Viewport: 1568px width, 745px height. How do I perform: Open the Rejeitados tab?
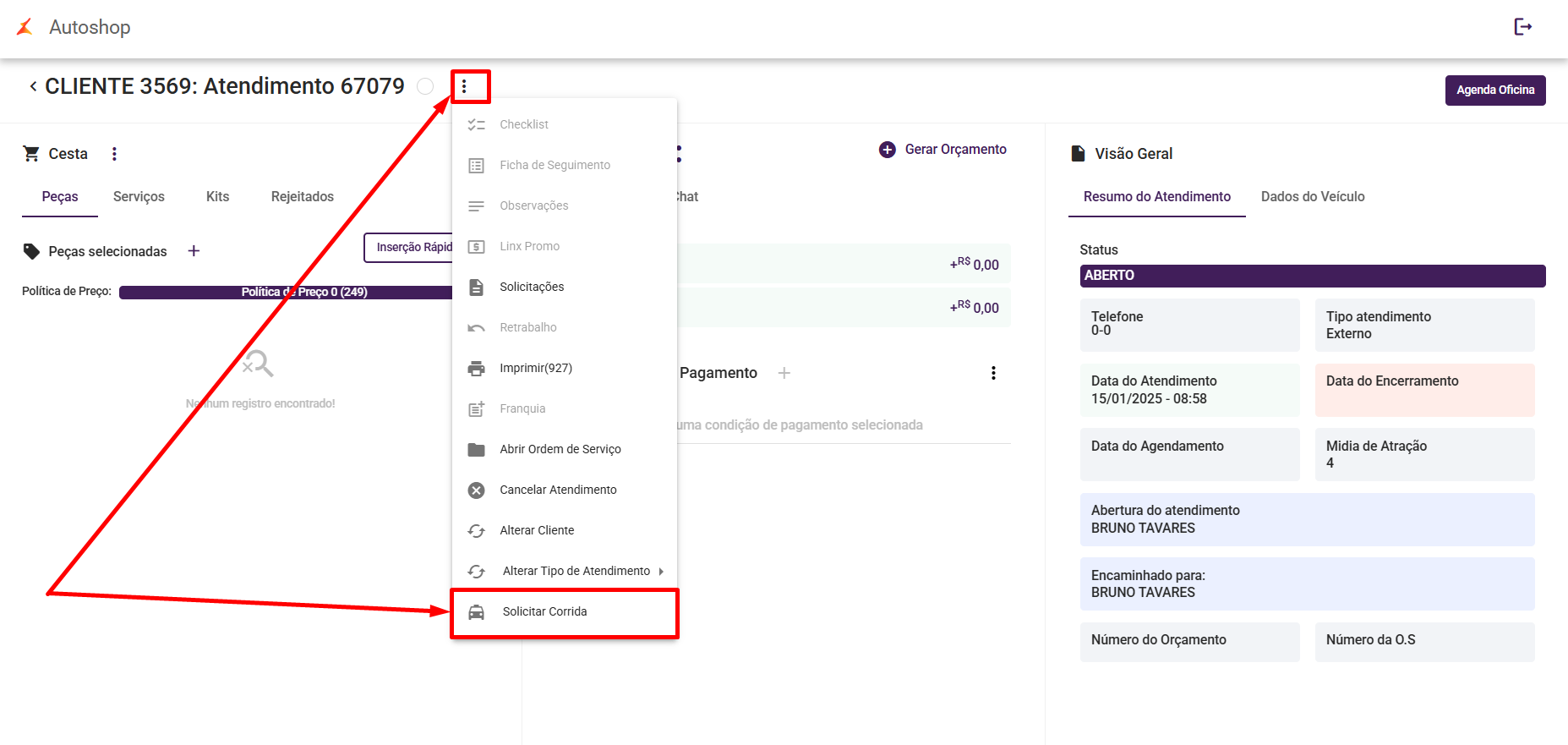tap(302, 196)
